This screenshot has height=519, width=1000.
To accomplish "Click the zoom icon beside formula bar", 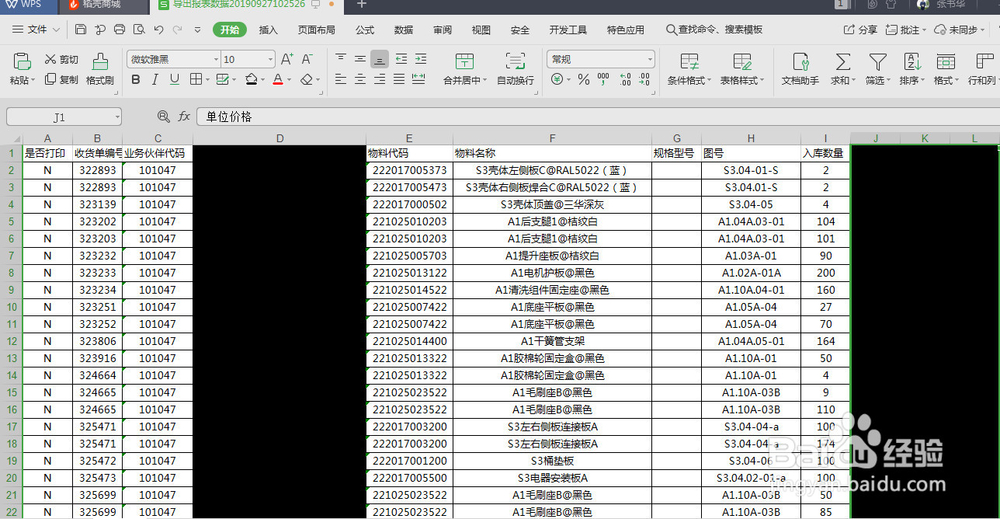I will (163, 116).
